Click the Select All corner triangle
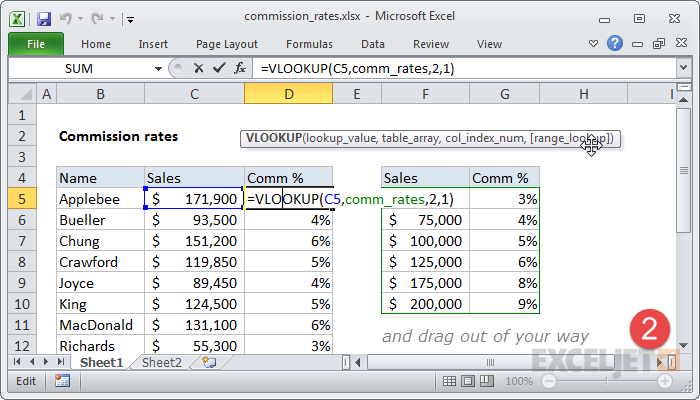 [x=22, y=94]
